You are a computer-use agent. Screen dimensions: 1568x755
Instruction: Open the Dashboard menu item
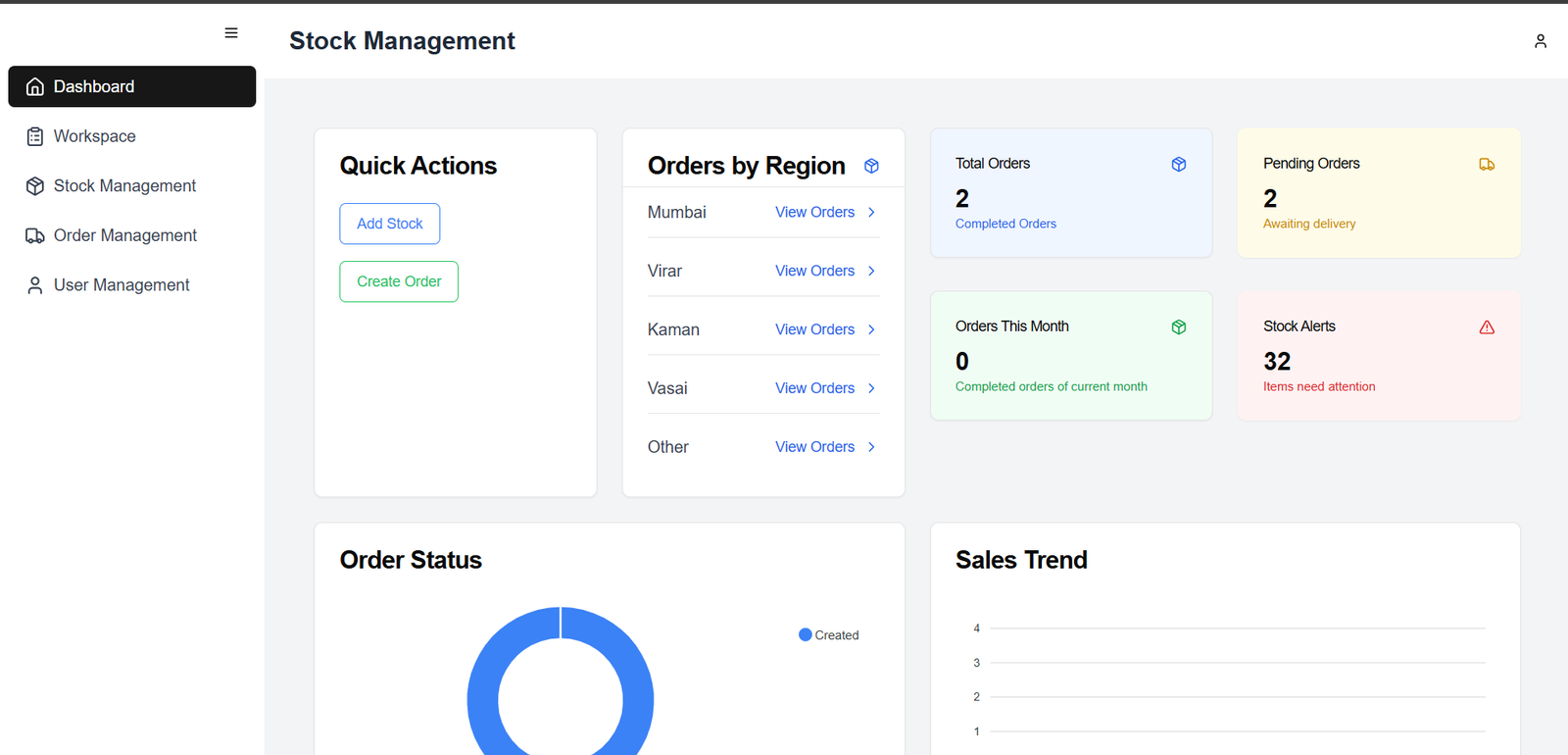[132, 86]
